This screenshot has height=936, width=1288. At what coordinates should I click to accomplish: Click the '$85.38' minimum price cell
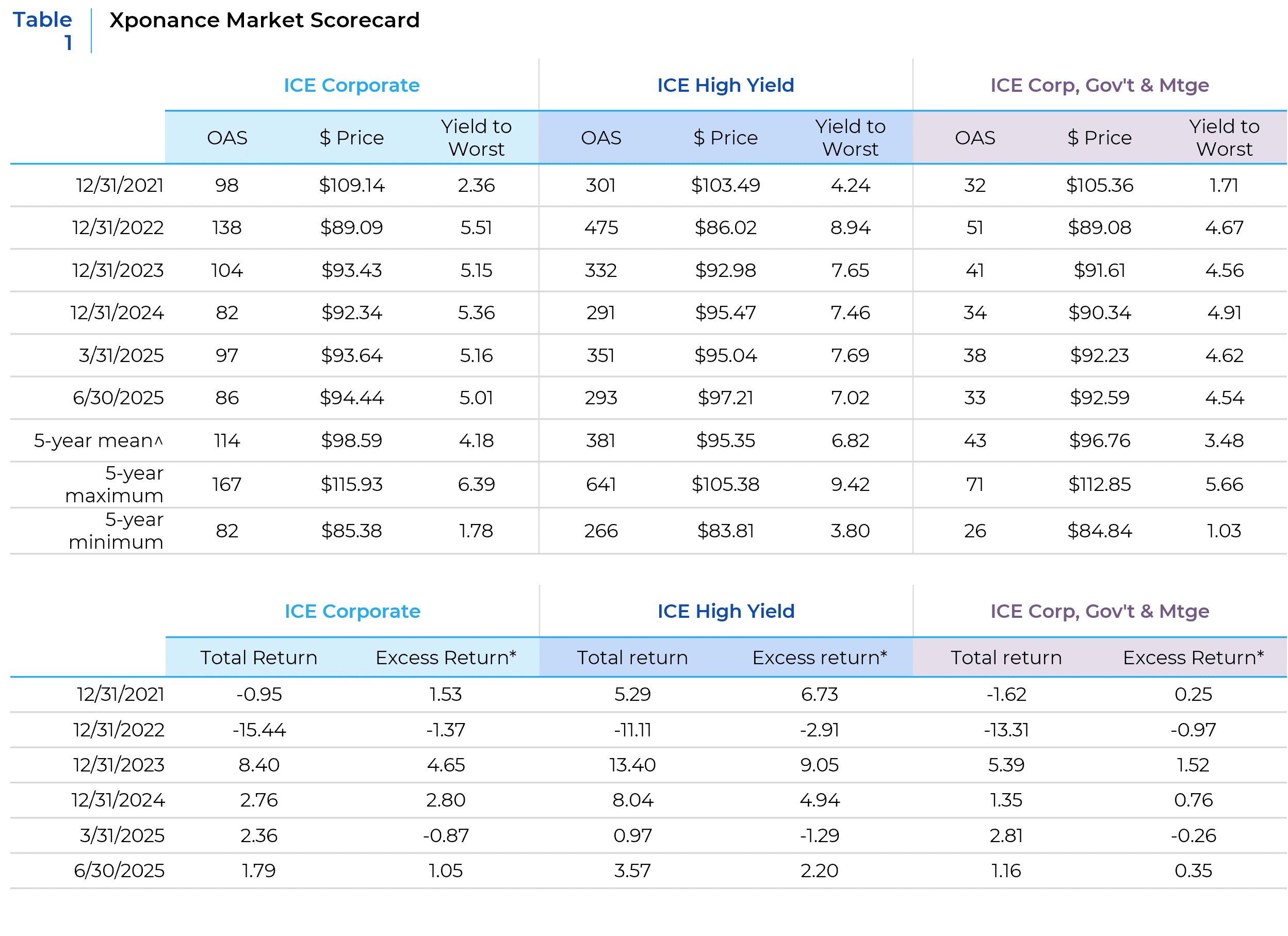(x=352, y=531)
